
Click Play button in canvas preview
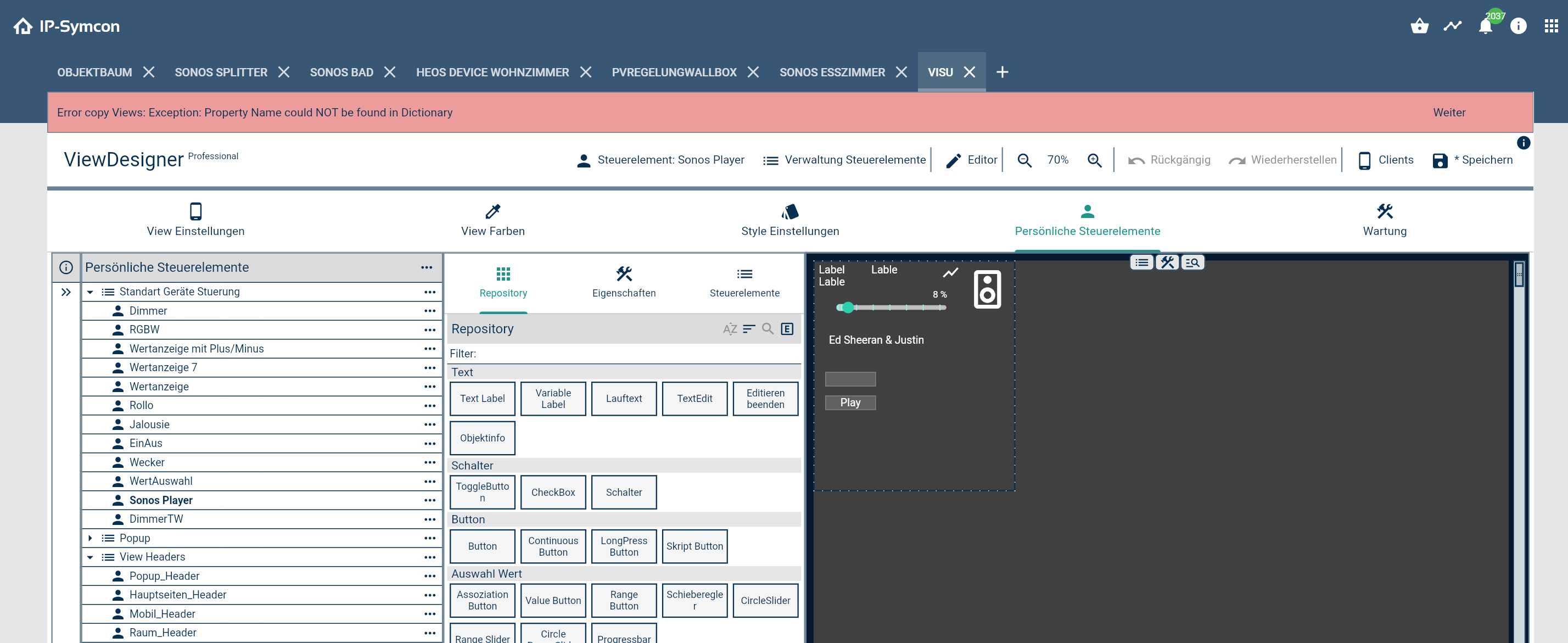[x=850, y=403]
